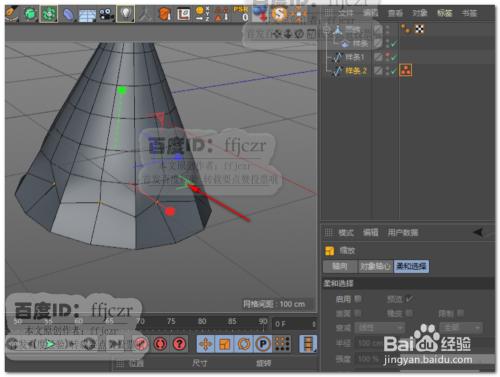The width and height of the screenshot is (500, 377).
Task: Open the 模式 menu in attributes panel
Action: pyautogui.click(x=346, y=232)
